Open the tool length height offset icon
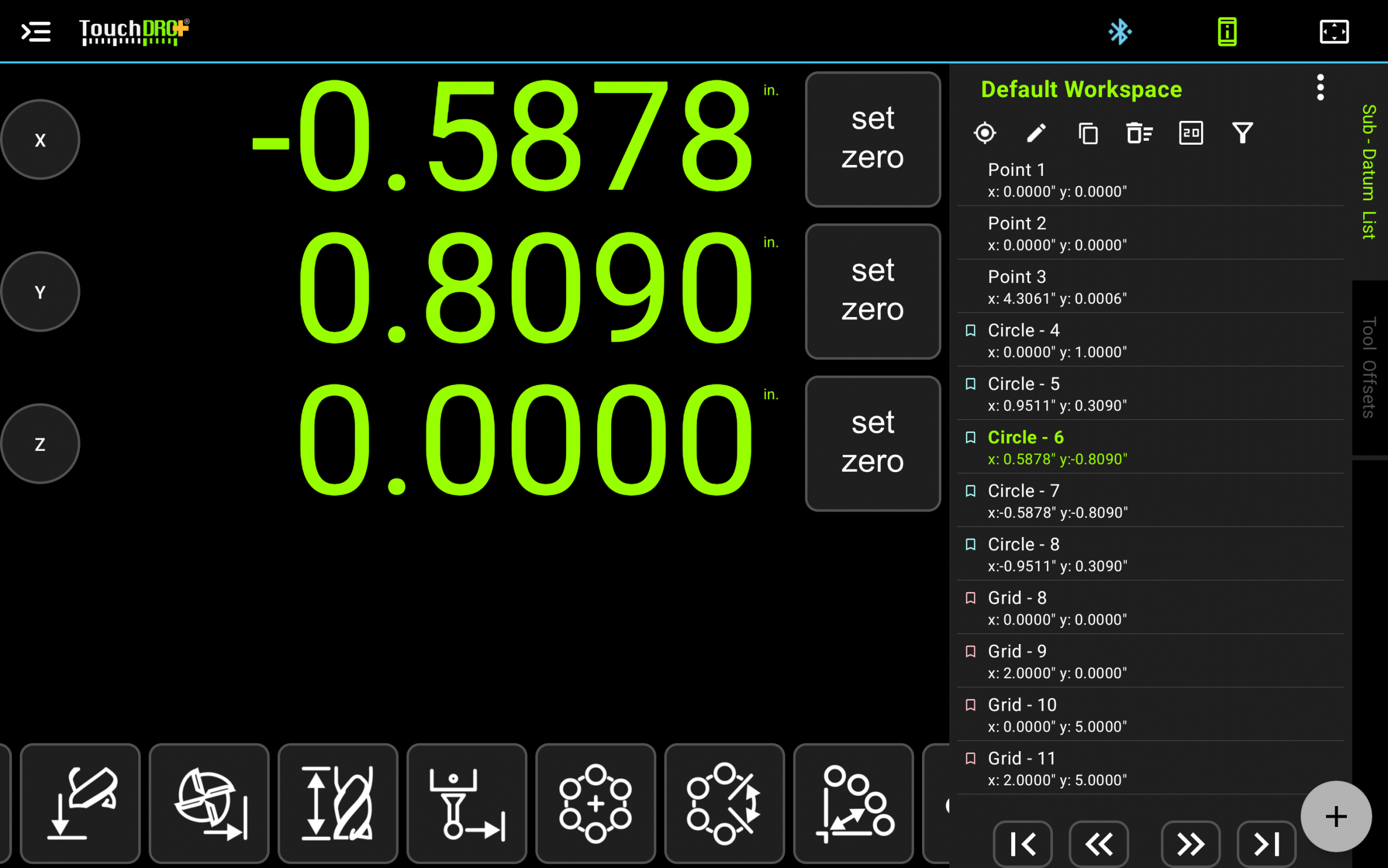The height and width of the screenshot is (868, 1388). click(338, 803)
